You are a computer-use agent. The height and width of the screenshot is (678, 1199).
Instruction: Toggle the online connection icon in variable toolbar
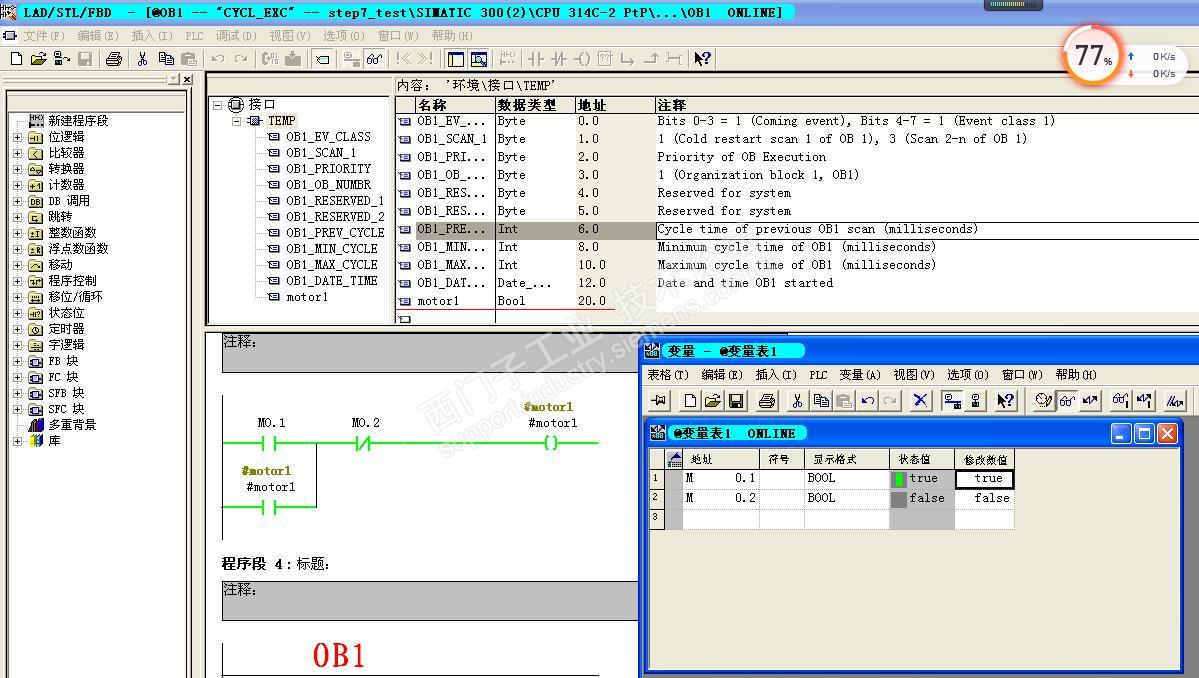(x=952, y=401)
